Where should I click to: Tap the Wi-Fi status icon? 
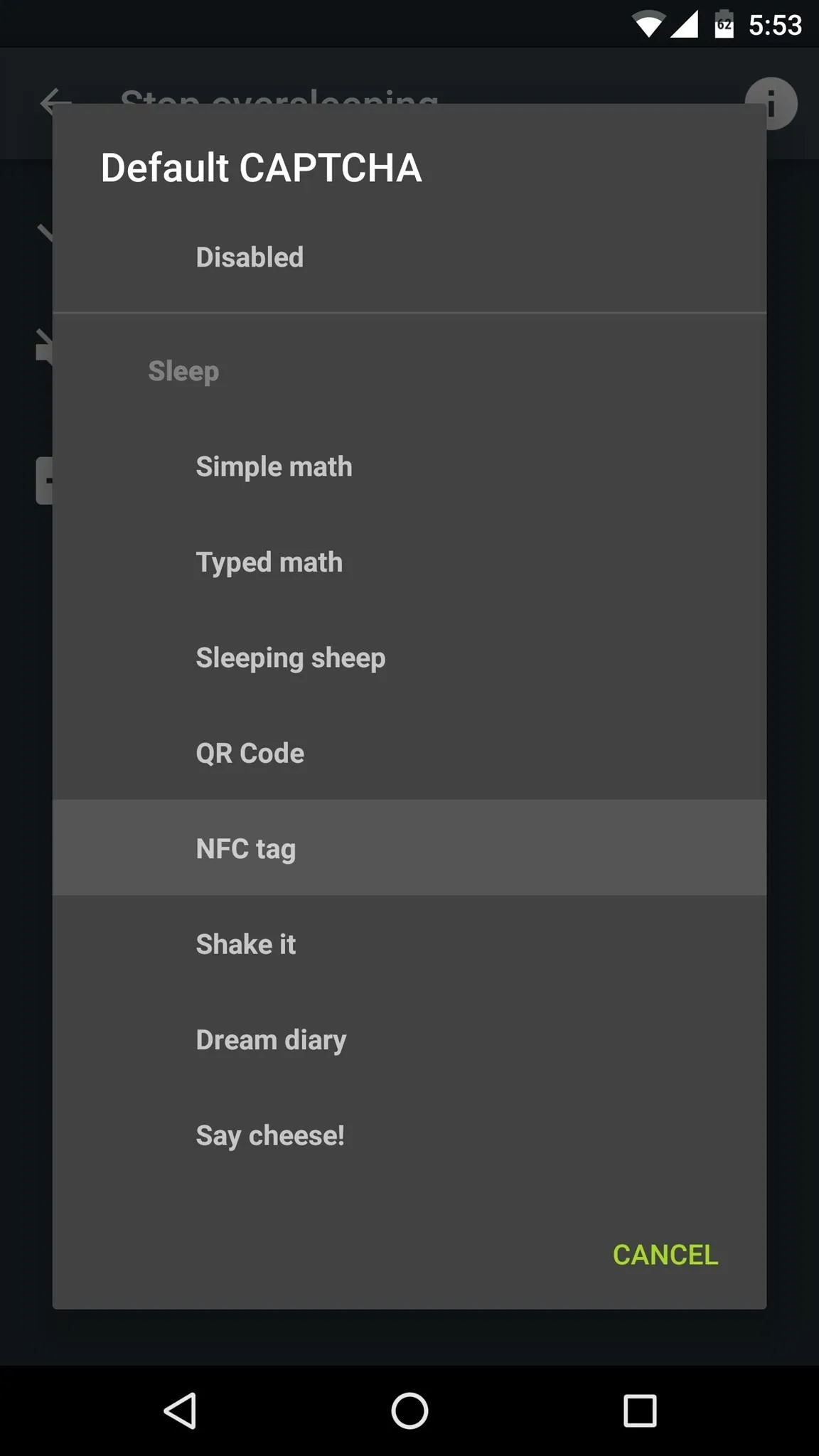[648, 25]
